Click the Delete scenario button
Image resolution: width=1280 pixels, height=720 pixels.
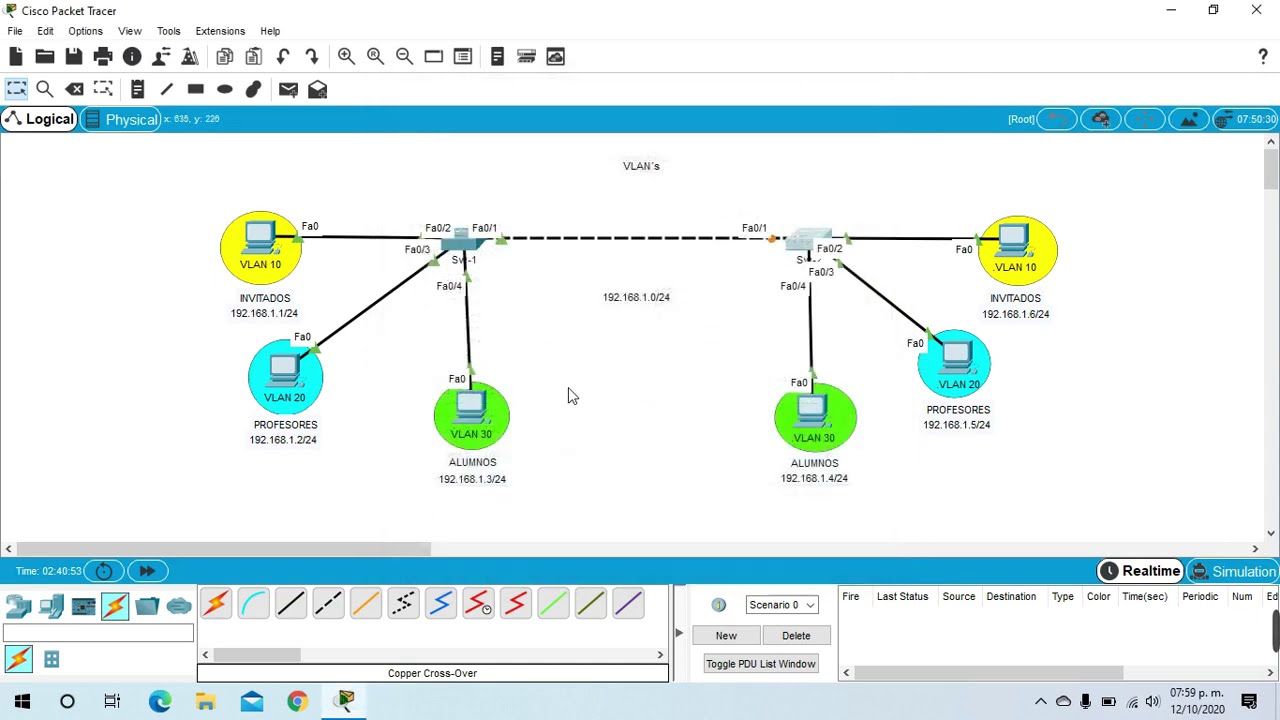(796, 636)
